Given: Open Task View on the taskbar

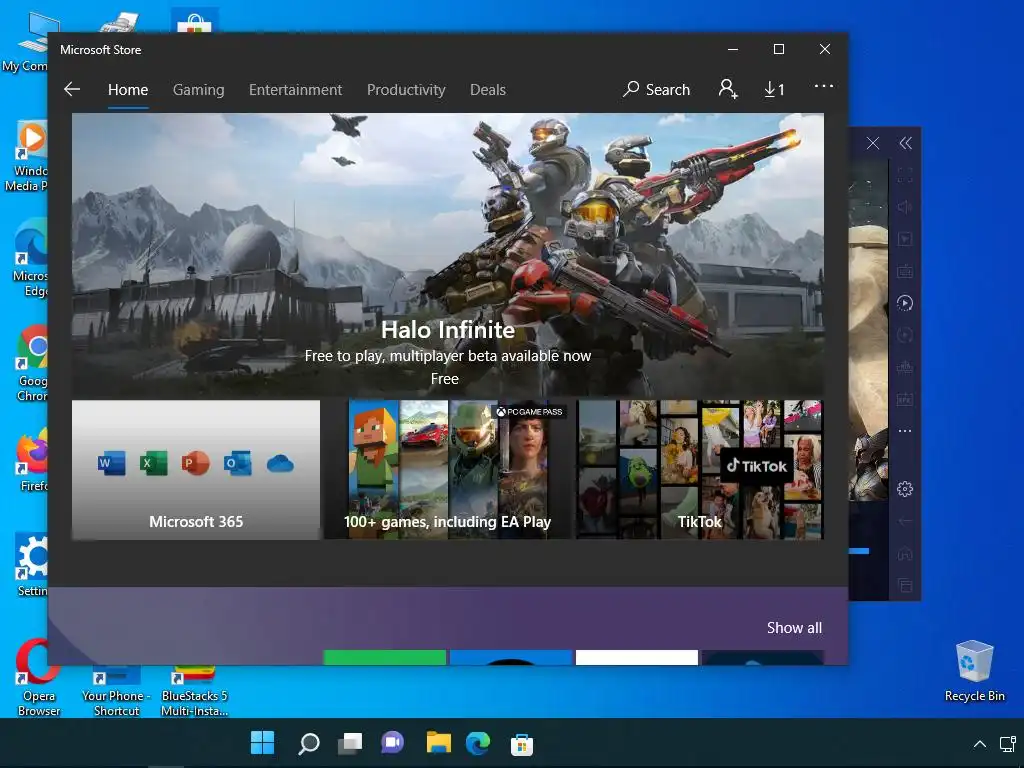Looking at the screenshot, I should 350,743.
